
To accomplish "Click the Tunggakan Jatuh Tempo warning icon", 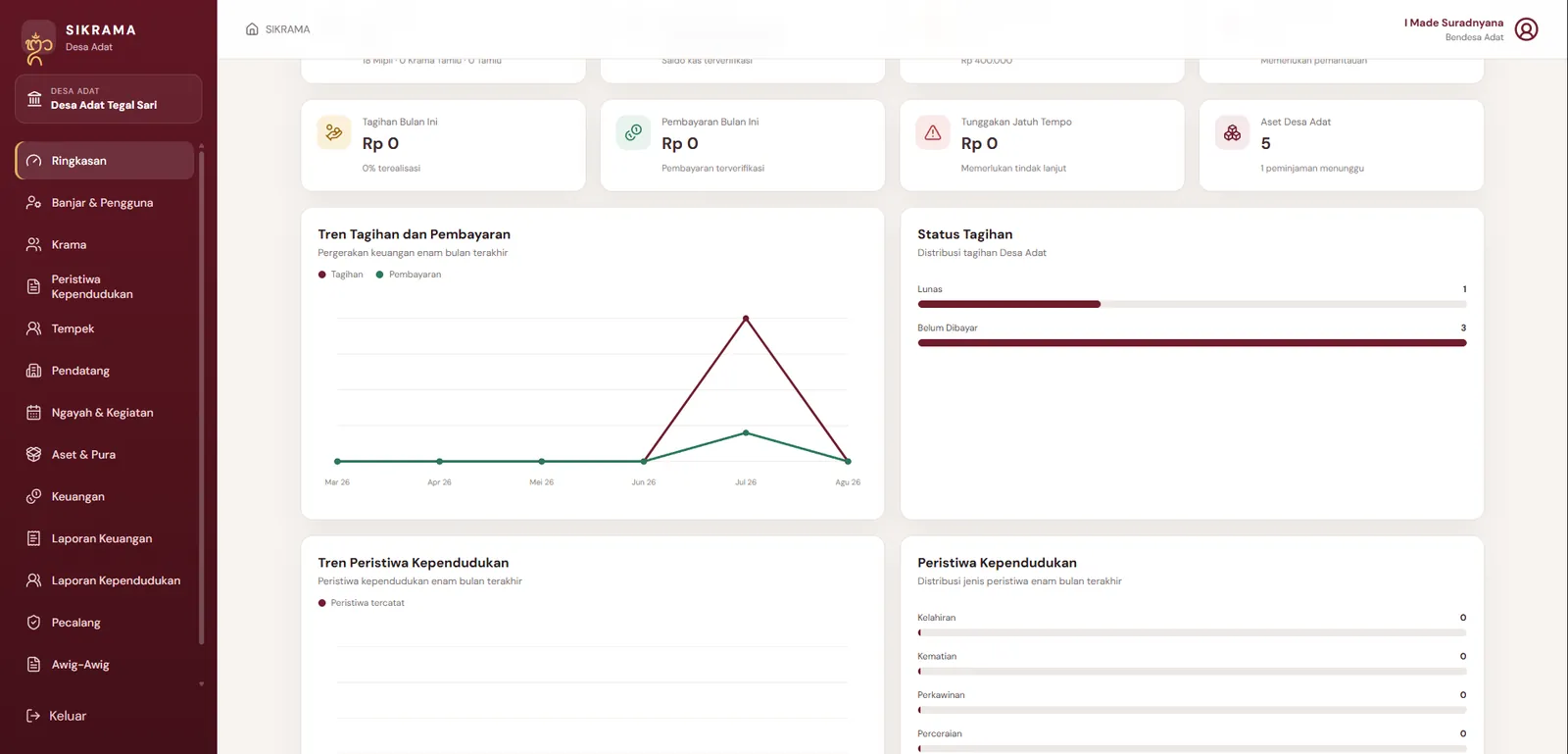I will (933, 132).
